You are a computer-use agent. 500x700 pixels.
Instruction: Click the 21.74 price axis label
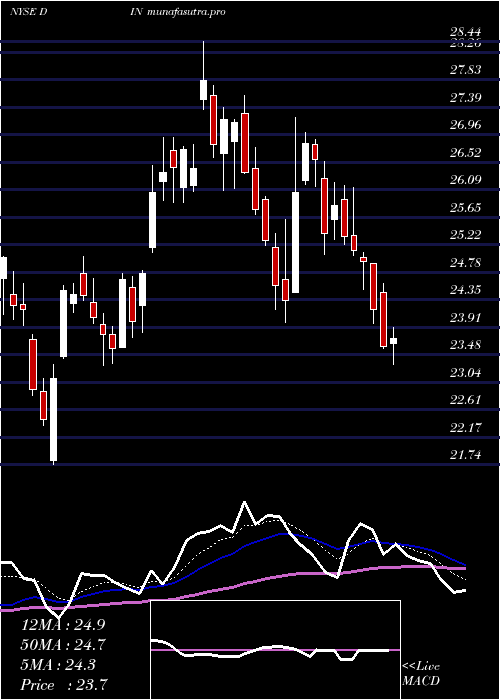coord(466,455)
